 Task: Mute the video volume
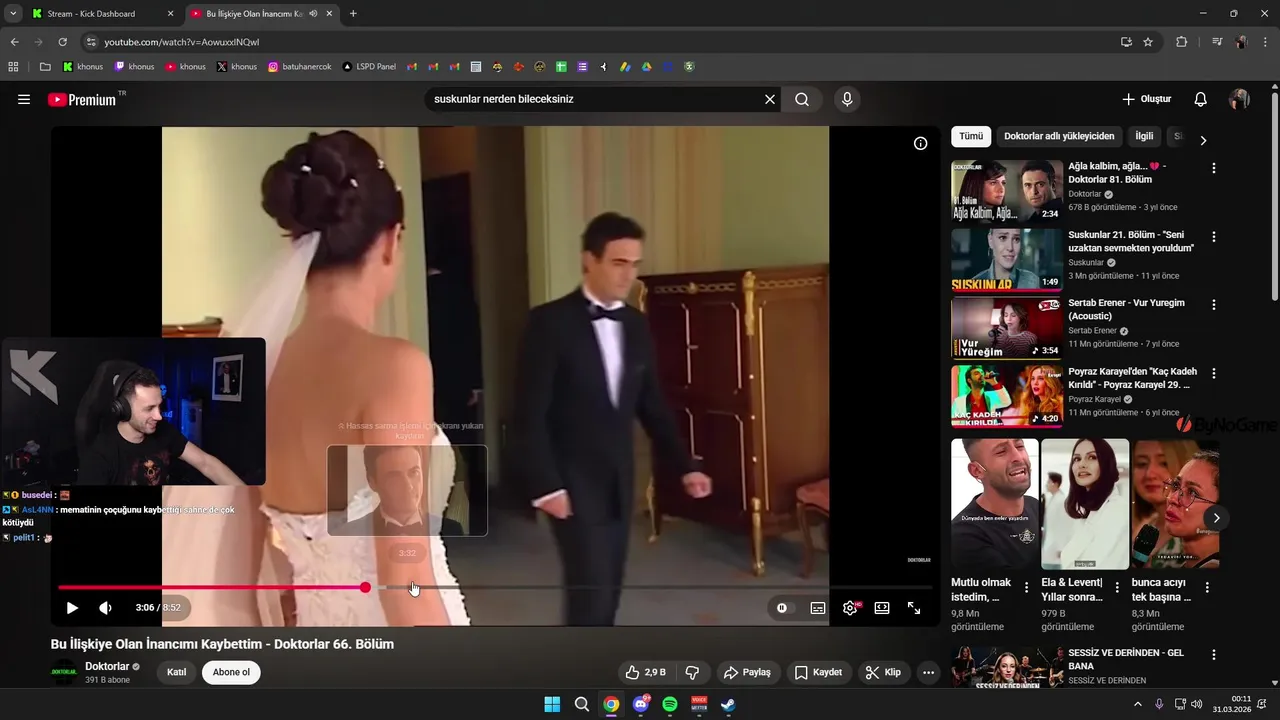[105, 608]
